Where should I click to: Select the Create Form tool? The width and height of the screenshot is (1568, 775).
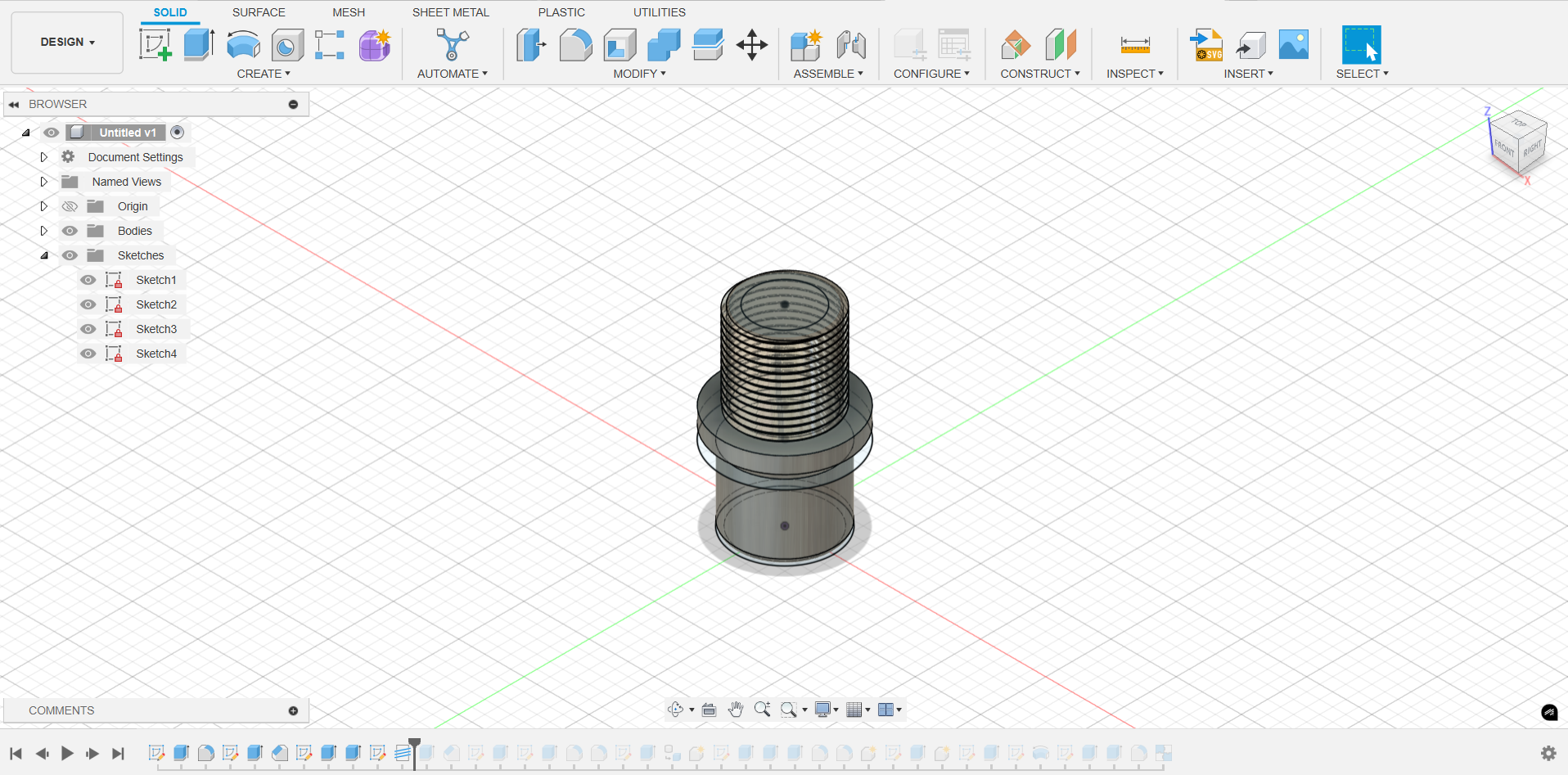pos(375,44)
